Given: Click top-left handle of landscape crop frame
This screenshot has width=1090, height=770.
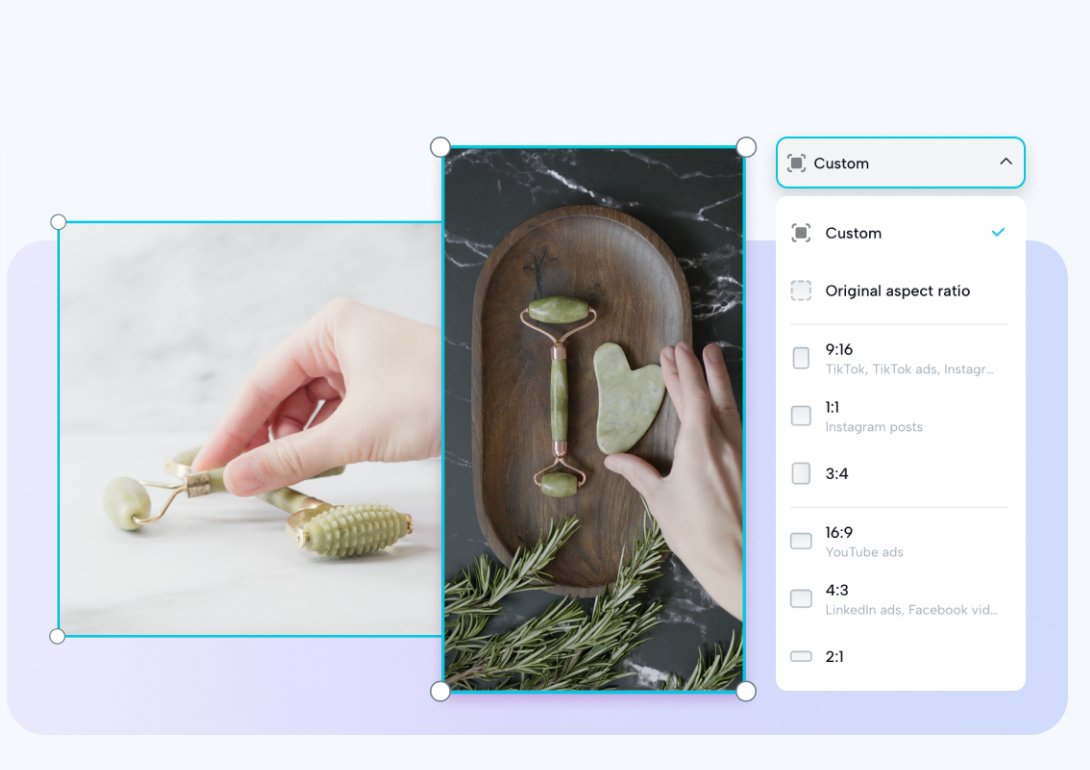Looking at the screenshot, I should point(58,222).
